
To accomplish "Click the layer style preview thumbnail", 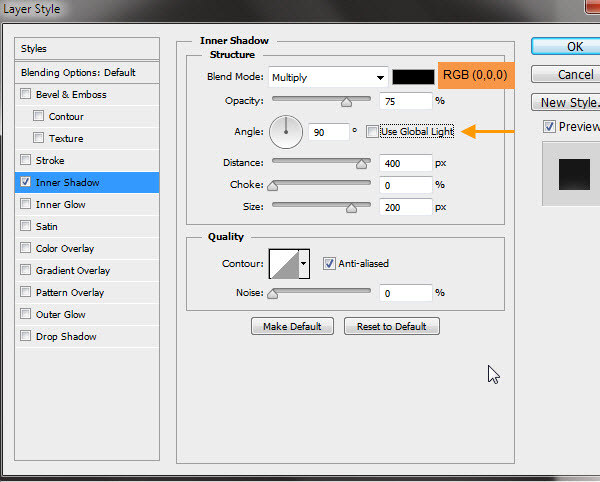I will 570,173.
